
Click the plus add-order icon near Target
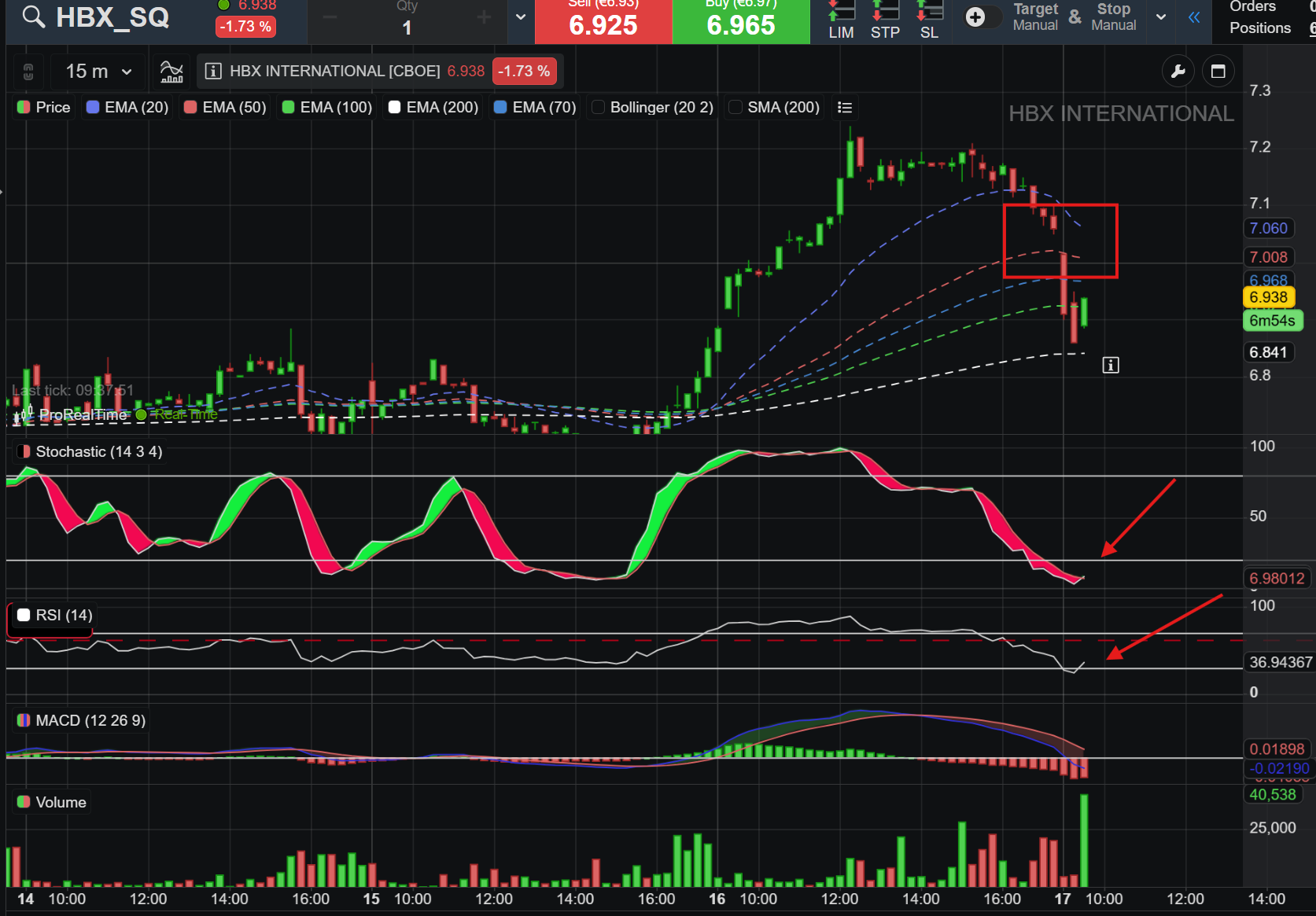click(x=975, y=17)
